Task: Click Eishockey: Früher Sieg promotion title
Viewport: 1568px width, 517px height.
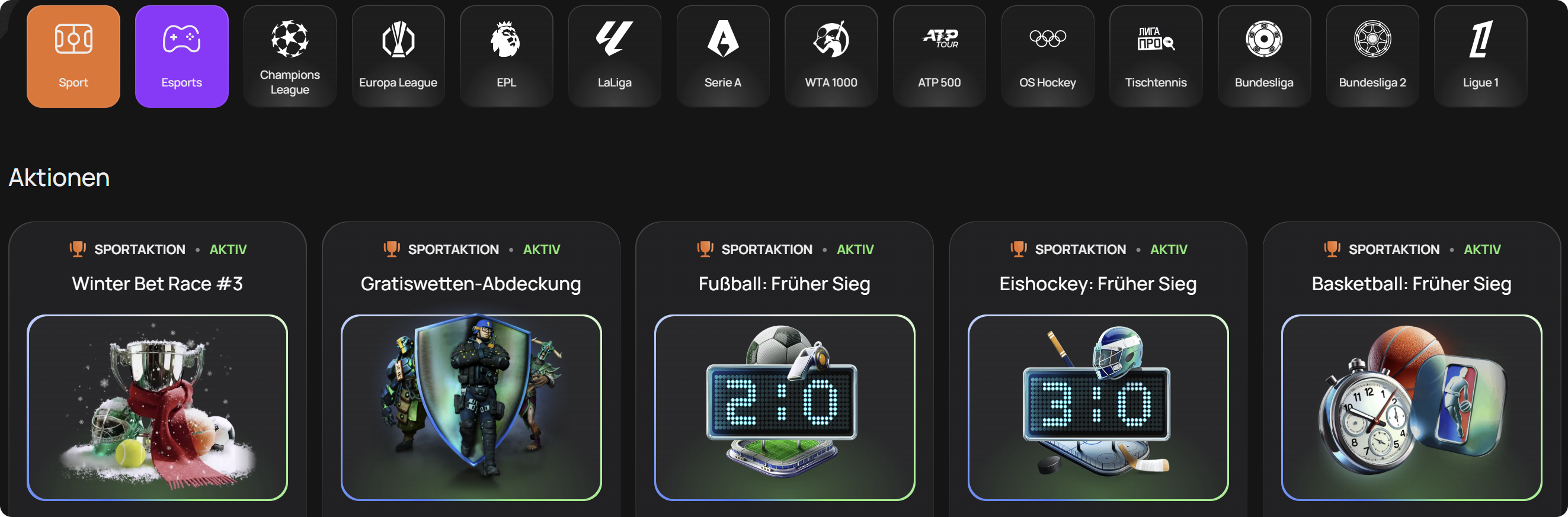Action: point(1098,284)
